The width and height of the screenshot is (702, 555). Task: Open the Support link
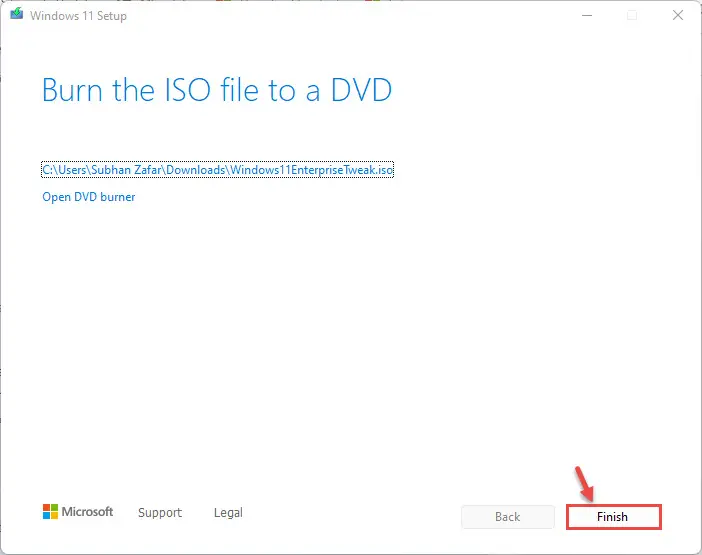[160, 512]
